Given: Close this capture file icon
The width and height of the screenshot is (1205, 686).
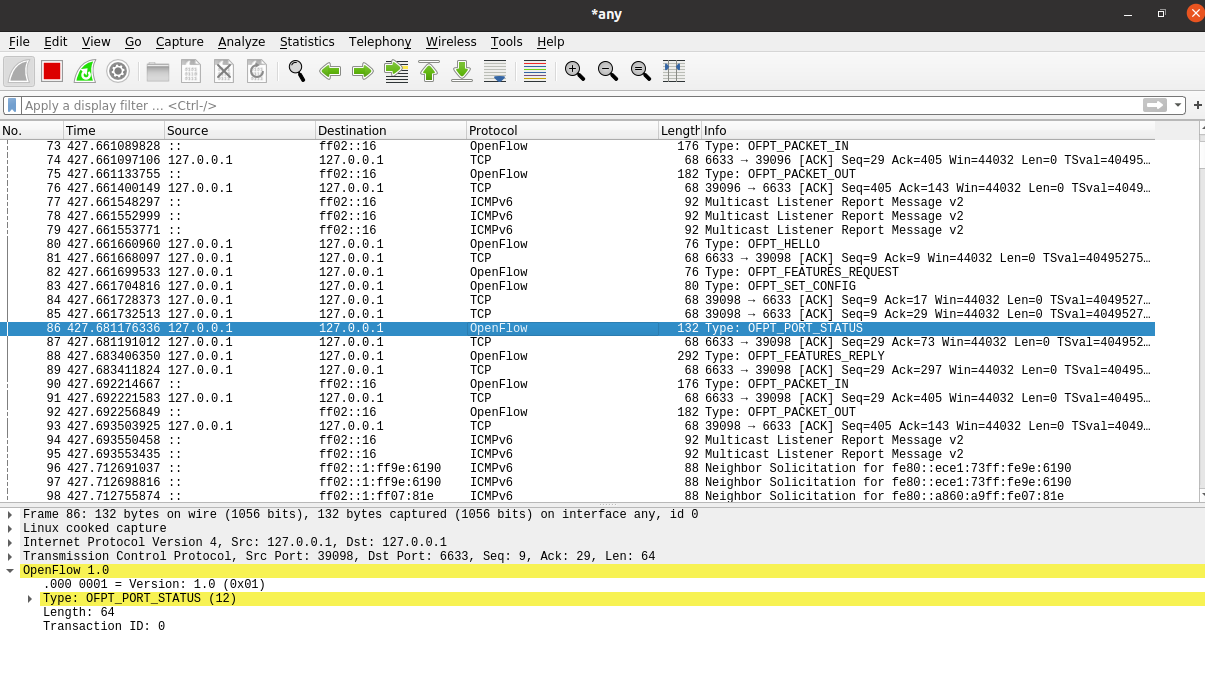Looking at the screenshot, I should tap(224, 71).
